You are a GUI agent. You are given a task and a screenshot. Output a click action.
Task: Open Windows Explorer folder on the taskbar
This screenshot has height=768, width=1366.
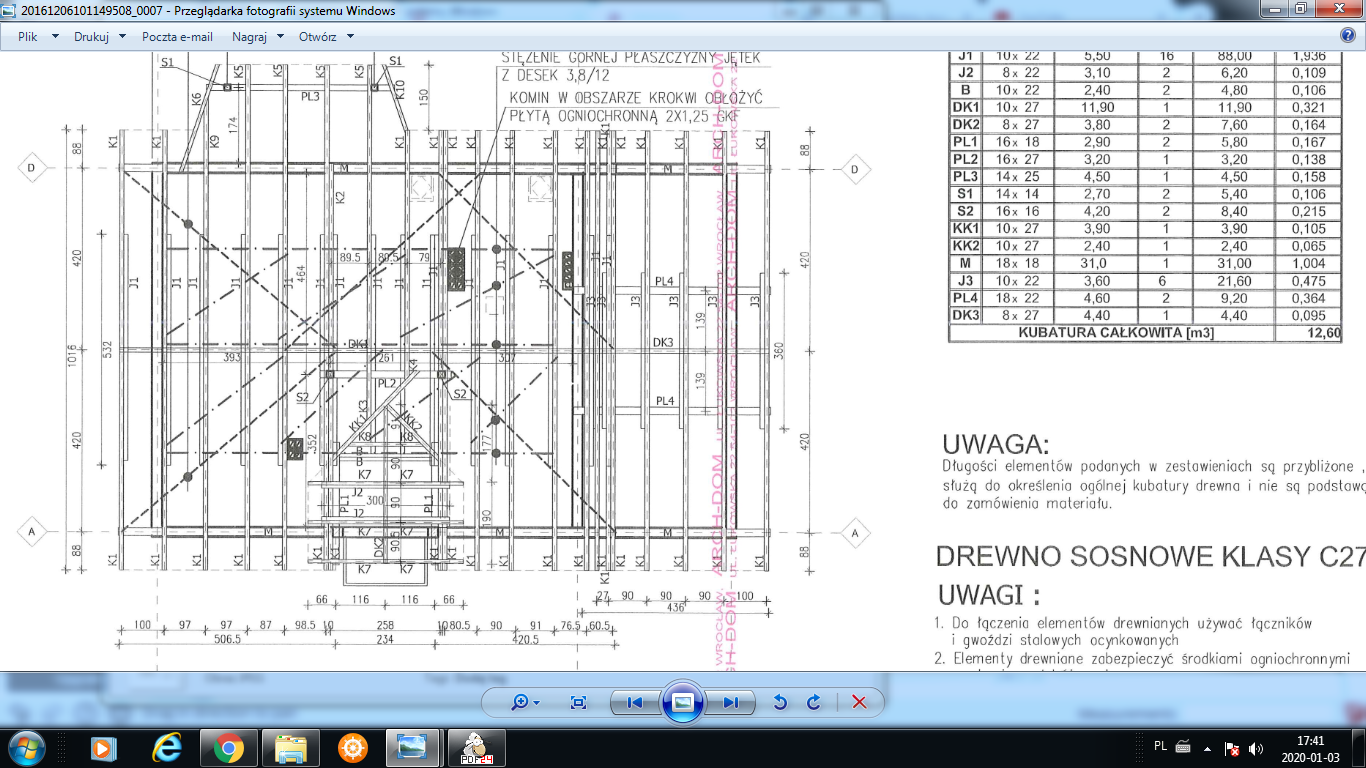pyautogui.click(x=290, y=747)
